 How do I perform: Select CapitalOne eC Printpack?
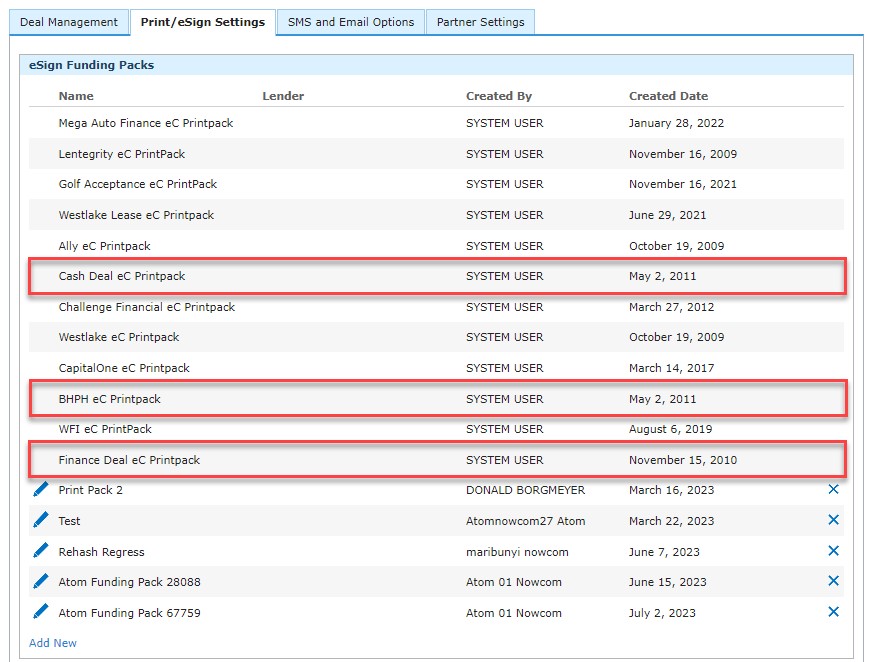coord(436,368)
